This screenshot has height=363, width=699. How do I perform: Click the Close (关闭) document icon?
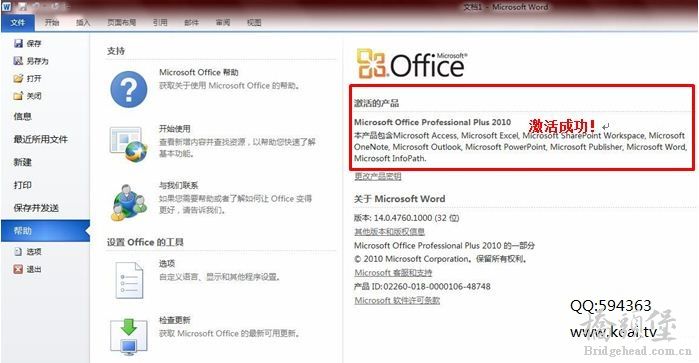[x=18, y=96]
